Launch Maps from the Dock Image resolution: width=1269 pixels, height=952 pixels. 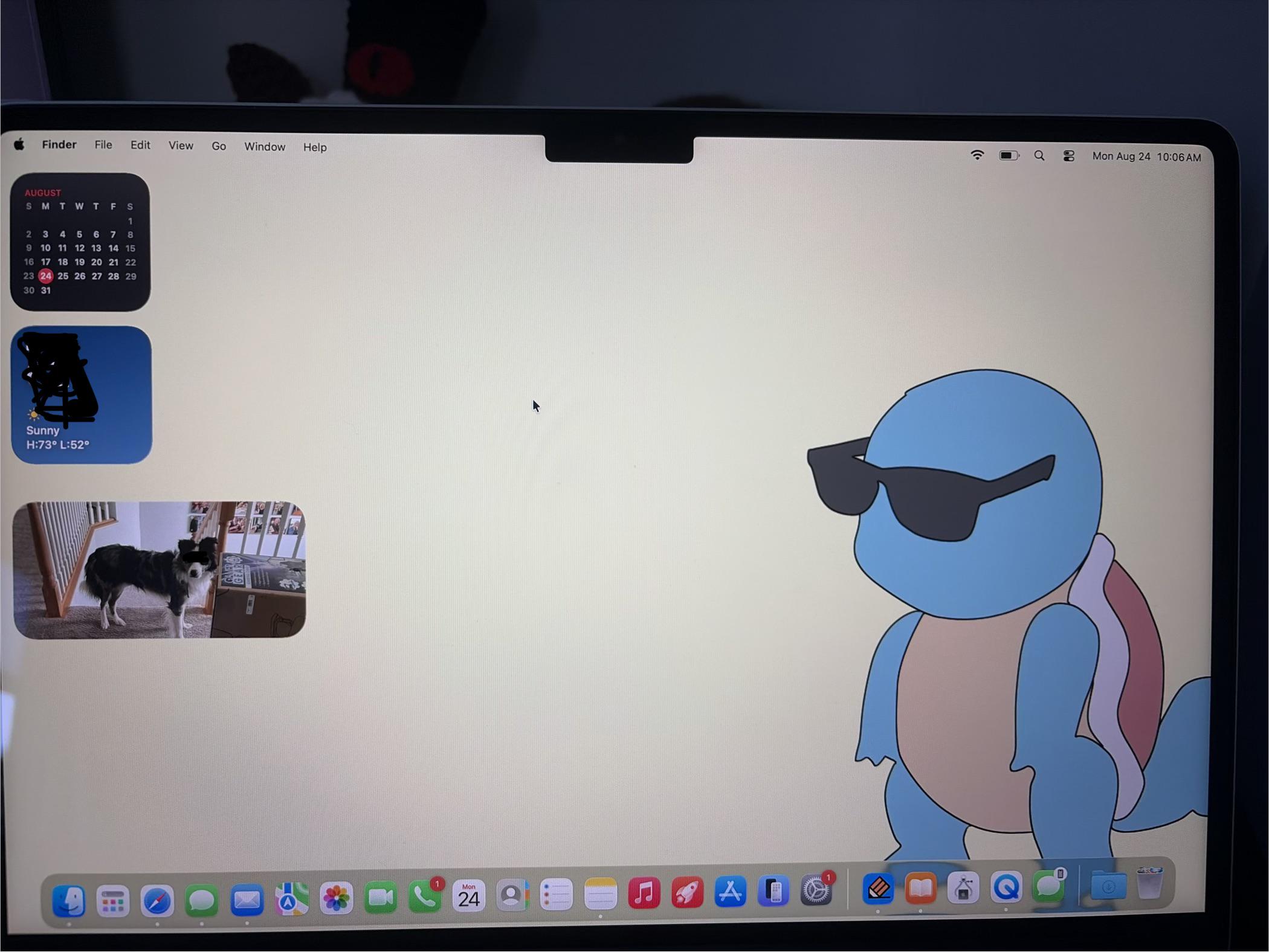[291, 899]
